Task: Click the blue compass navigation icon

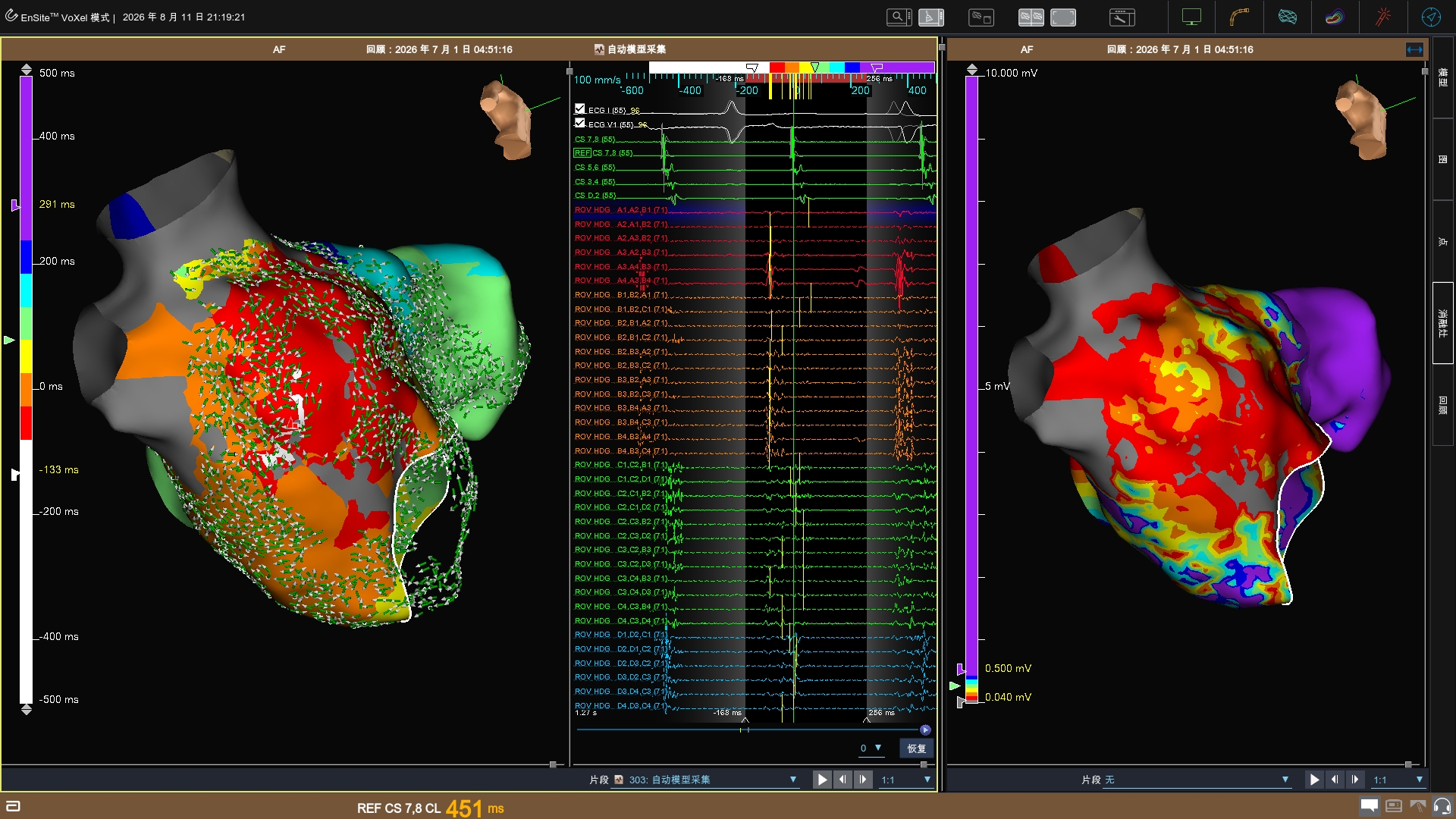Action: tap(1431, 17)
